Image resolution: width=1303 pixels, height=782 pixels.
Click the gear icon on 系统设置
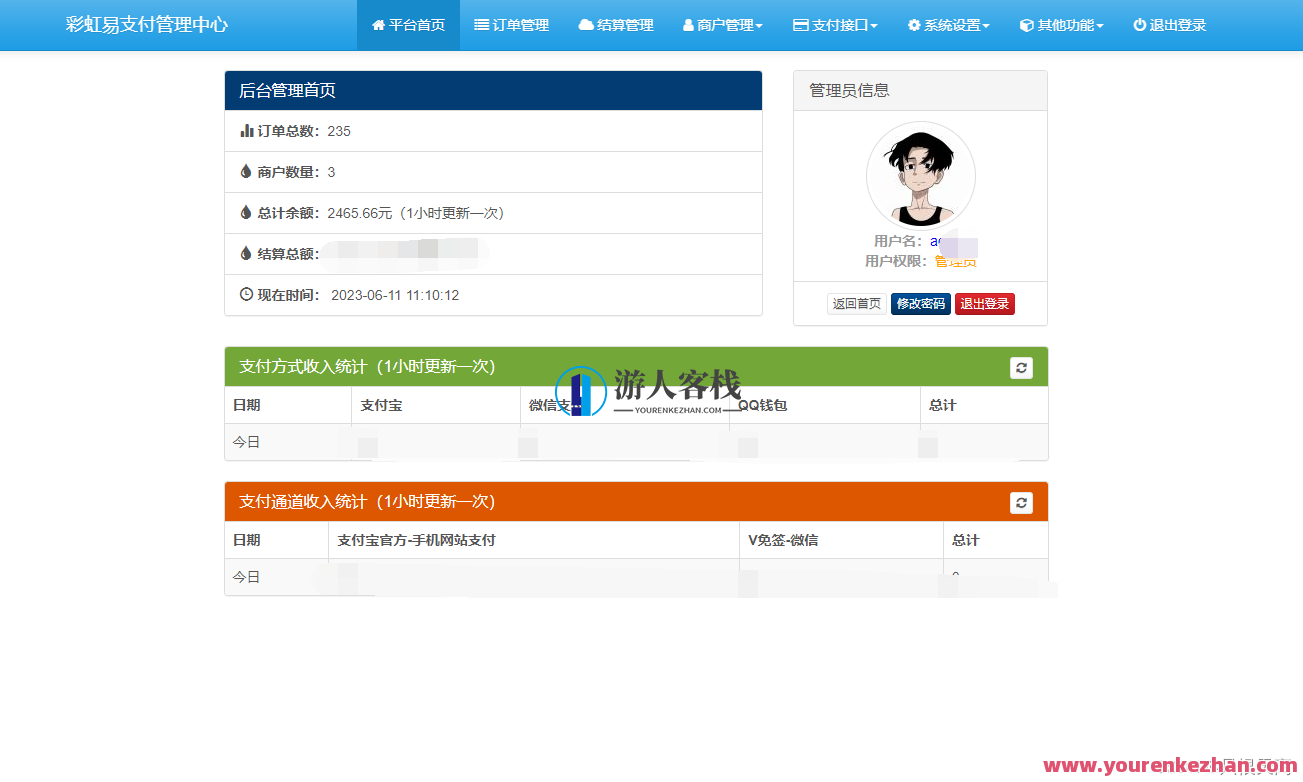coord(914,25)
